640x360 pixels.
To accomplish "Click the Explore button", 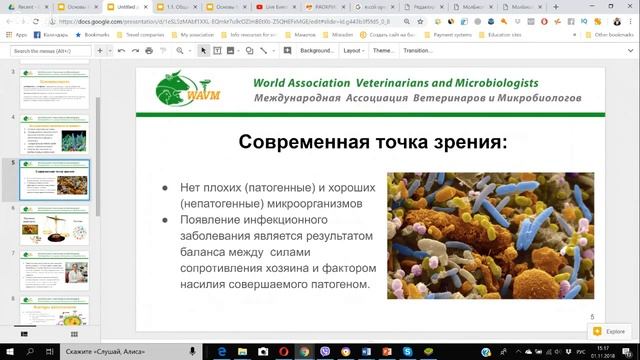I will (x=609, y=331).
